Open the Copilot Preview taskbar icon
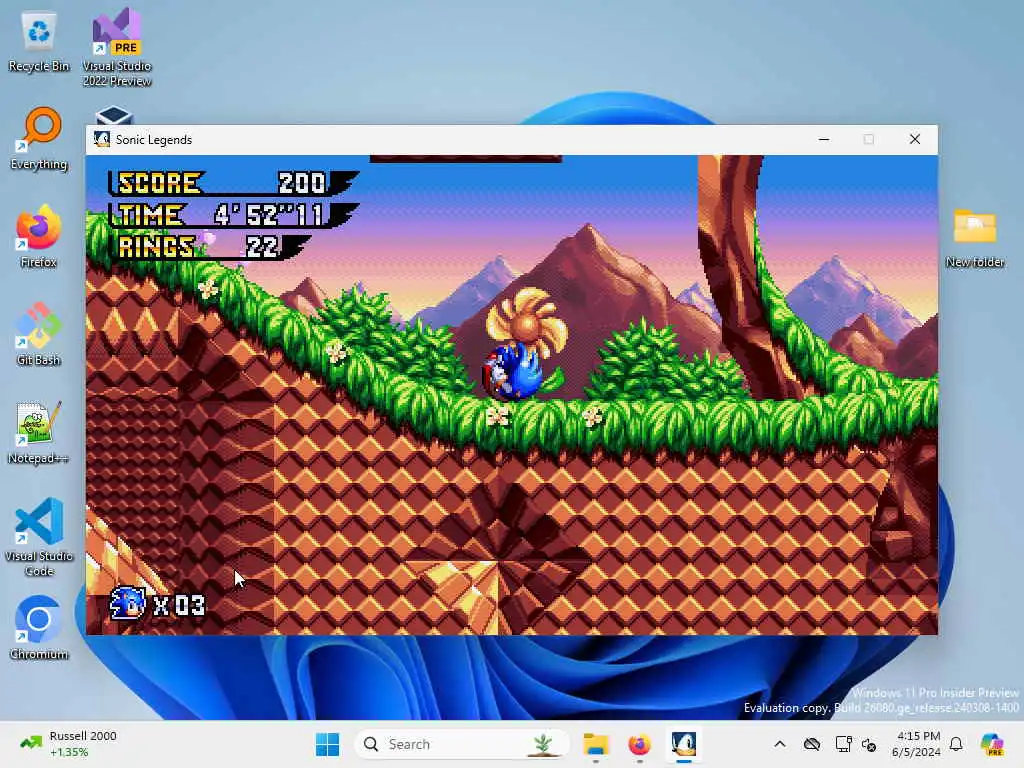 click(x=991, y=744)
